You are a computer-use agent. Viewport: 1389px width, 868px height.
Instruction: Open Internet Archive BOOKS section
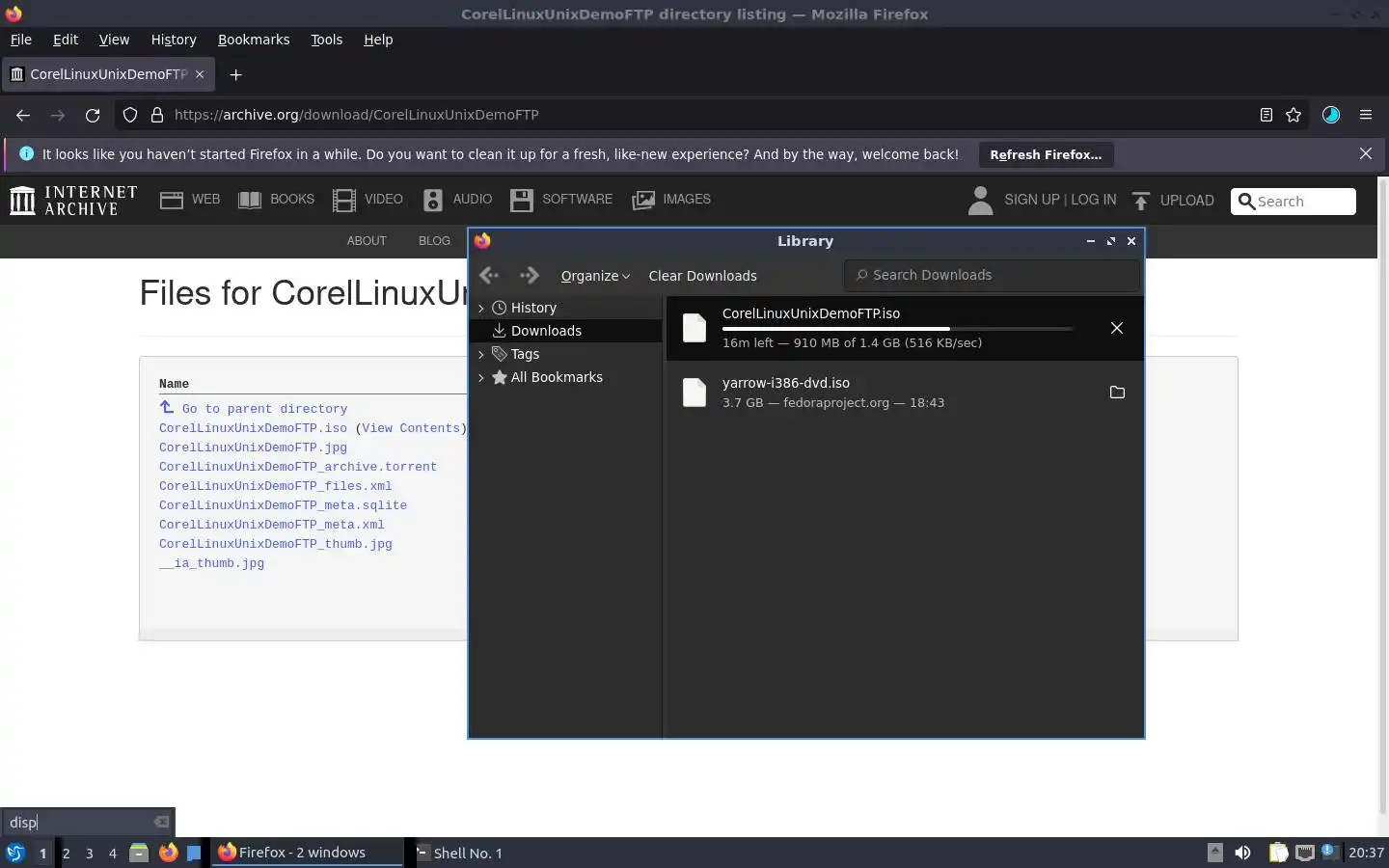click(x=276, y=200)
